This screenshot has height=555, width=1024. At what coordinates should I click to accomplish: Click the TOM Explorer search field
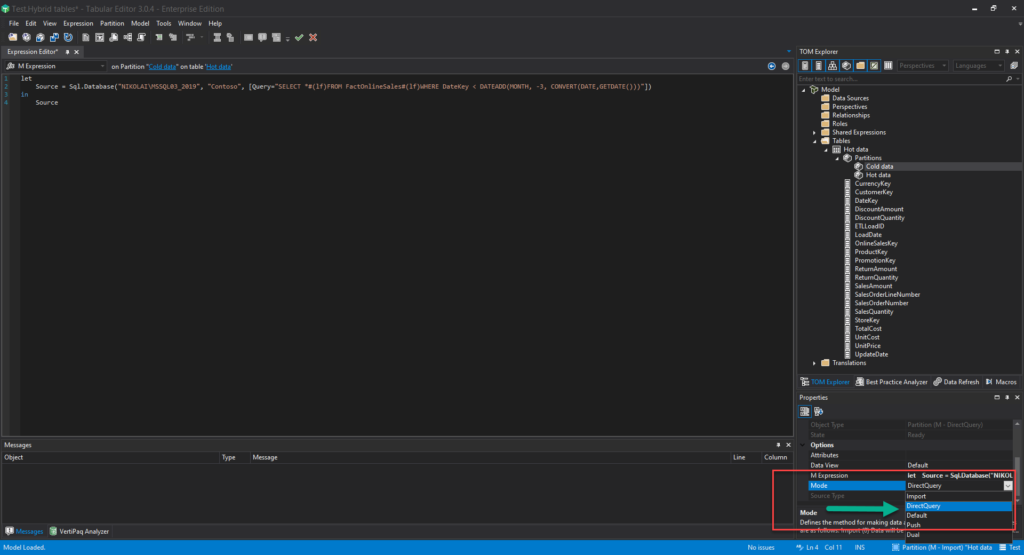(901, 79)
